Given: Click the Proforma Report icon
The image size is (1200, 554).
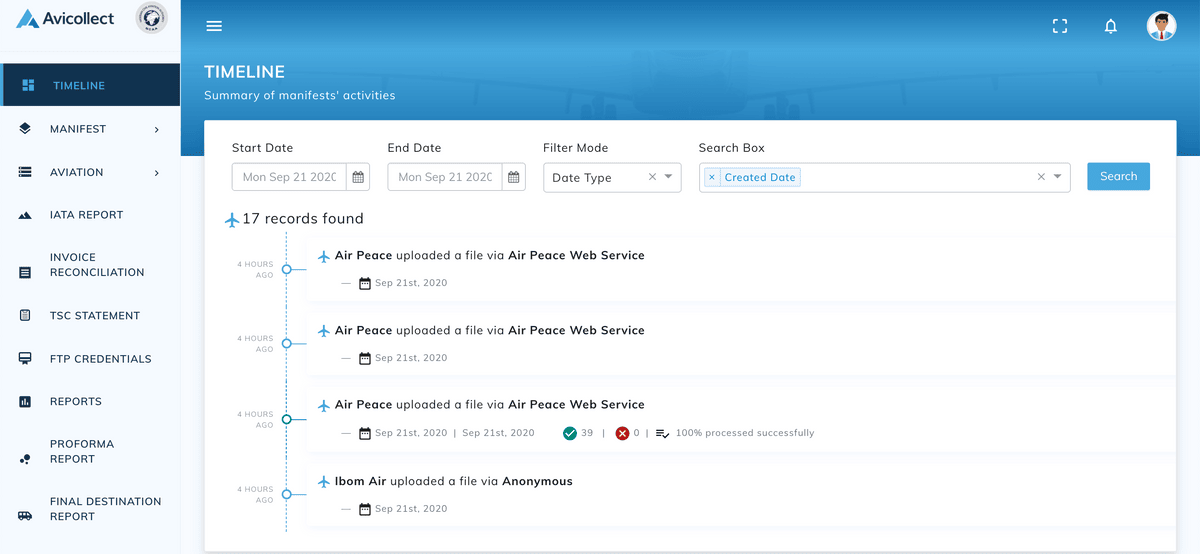Looking at the screenshot, I should 25,459.
